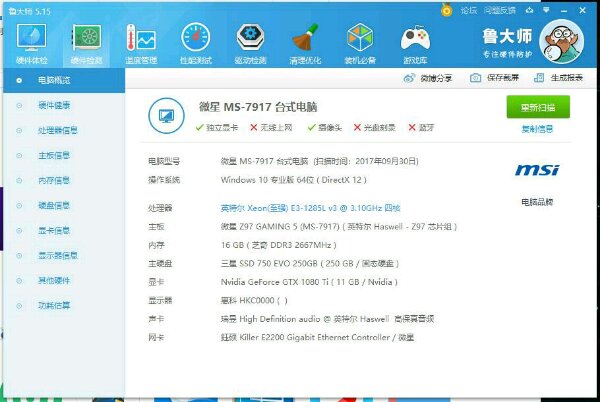Click the 电脑品牌 label under MSI logo
The width and height of the screenshot is (600, 402).
pyautogui.click(x=537, y=202)
